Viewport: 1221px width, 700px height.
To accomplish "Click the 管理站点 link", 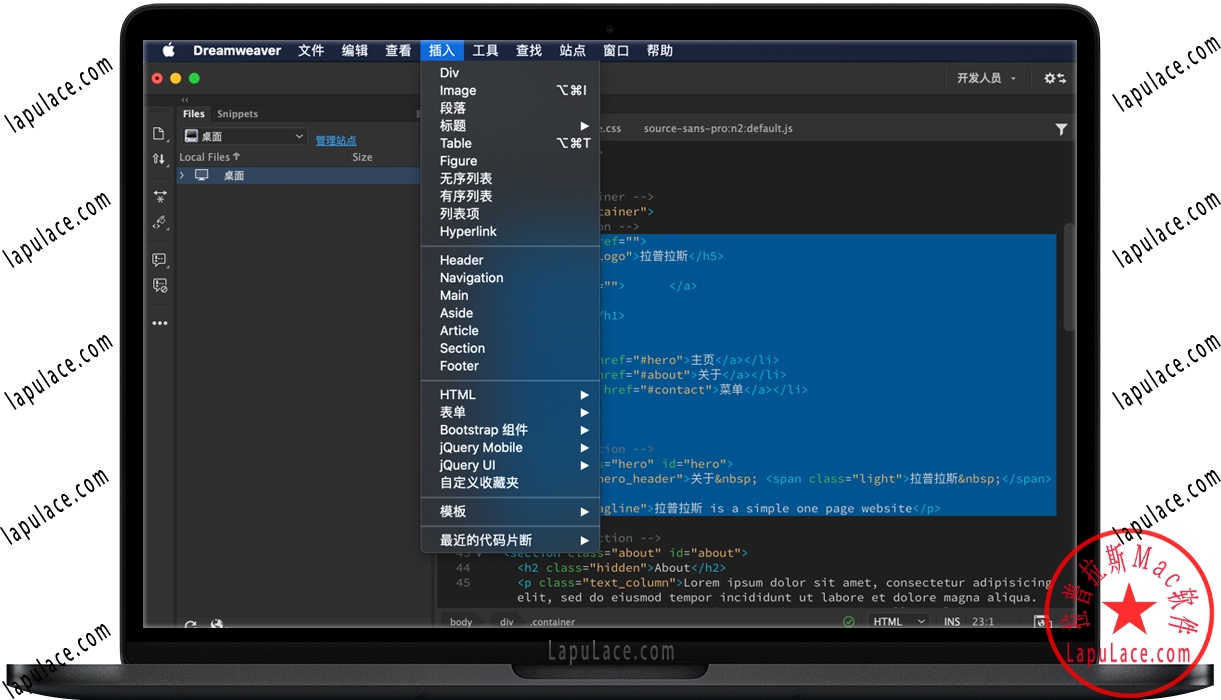I will [336, 141].
